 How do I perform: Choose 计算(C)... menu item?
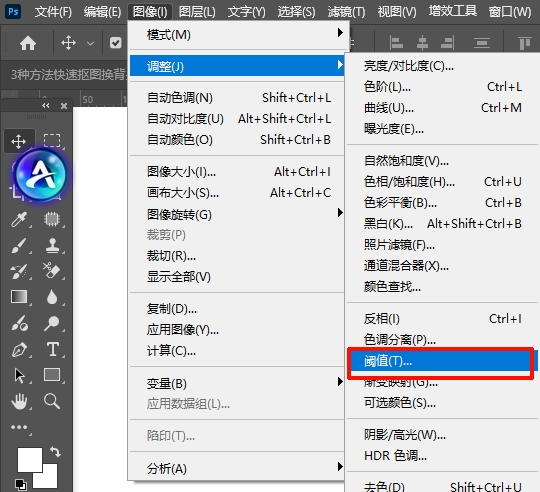tap(237, 351)
